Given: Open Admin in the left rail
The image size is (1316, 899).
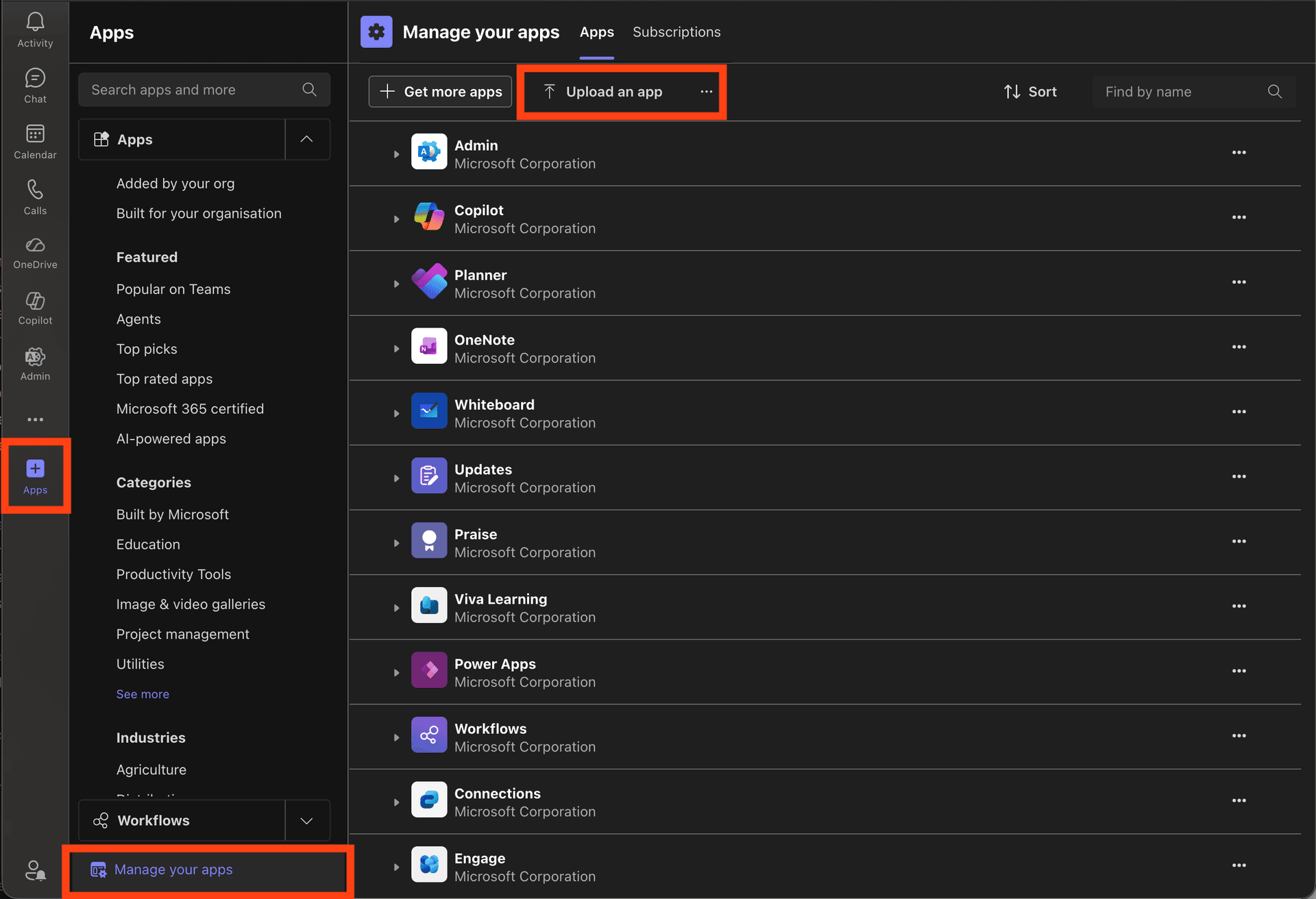Looking at the screenshot, I should (35, 356).
